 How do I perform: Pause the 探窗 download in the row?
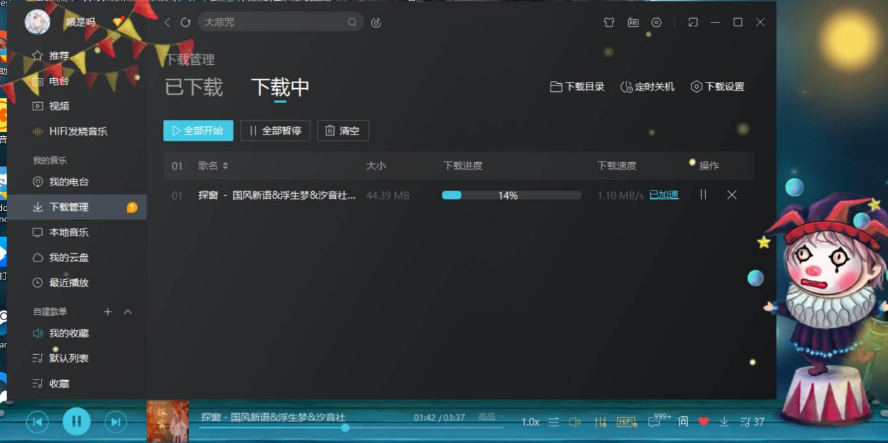click(703, 195)
